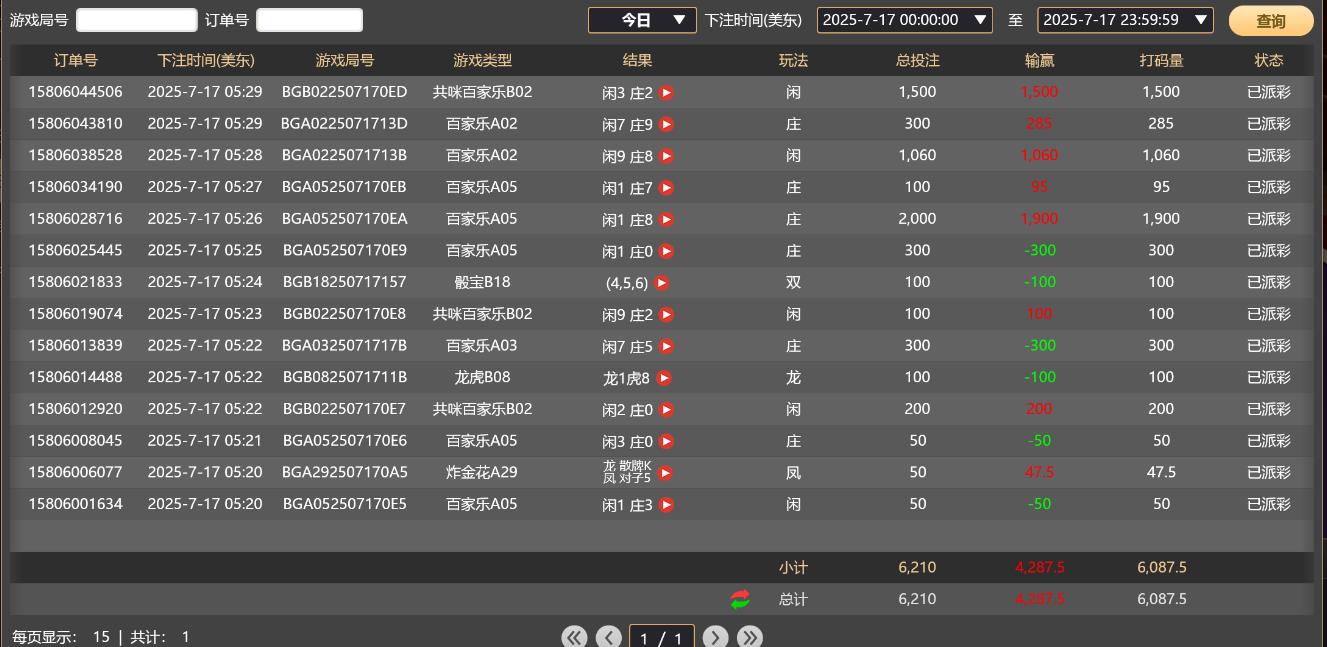Play replay icon for 骰宝B18 result (4,5,6)

(x=661, y=283)
